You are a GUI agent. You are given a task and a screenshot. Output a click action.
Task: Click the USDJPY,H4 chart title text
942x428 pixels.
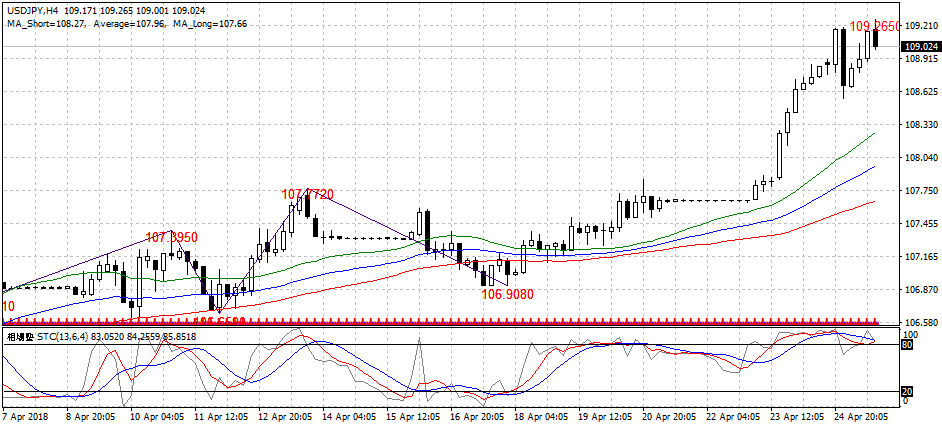33,8
